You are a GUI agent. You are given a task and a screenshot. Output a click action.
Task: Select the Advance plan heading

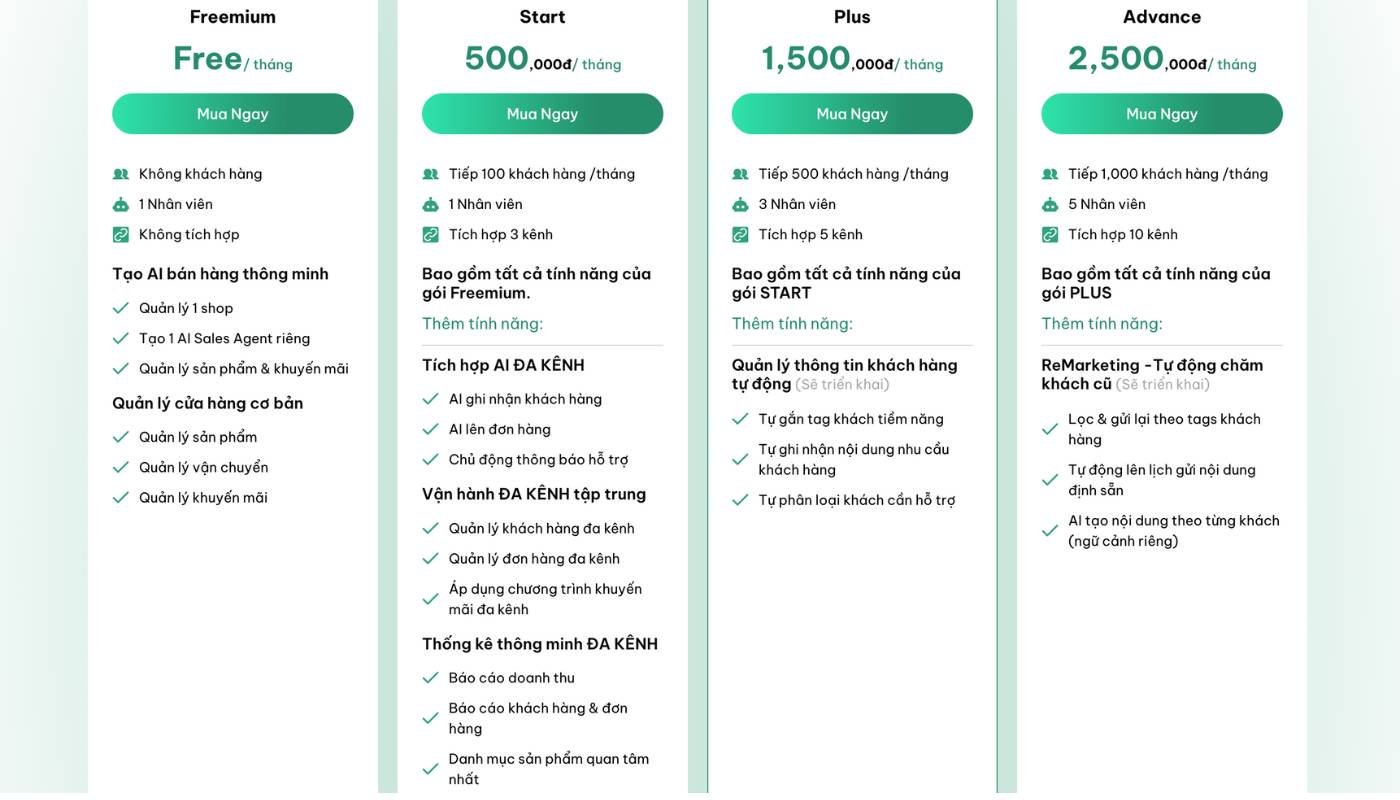tap(1161, 16)
